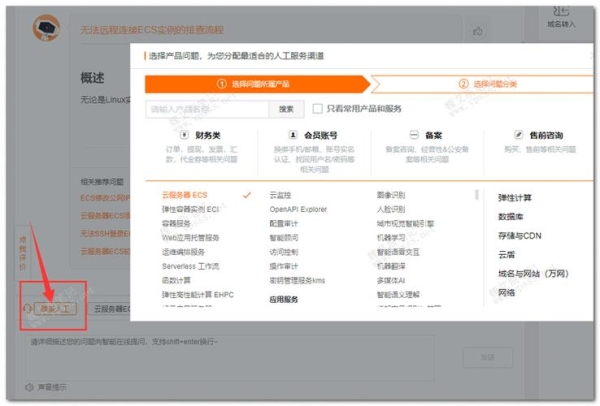Select 智能语音交互 product

pos(398,252)
